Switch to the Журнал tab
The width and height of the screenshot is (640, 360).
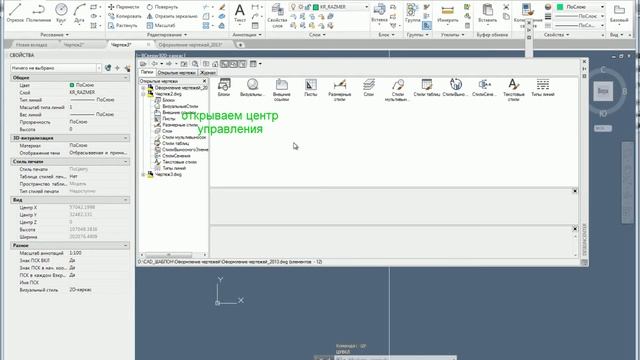click(x=208, y=73)
